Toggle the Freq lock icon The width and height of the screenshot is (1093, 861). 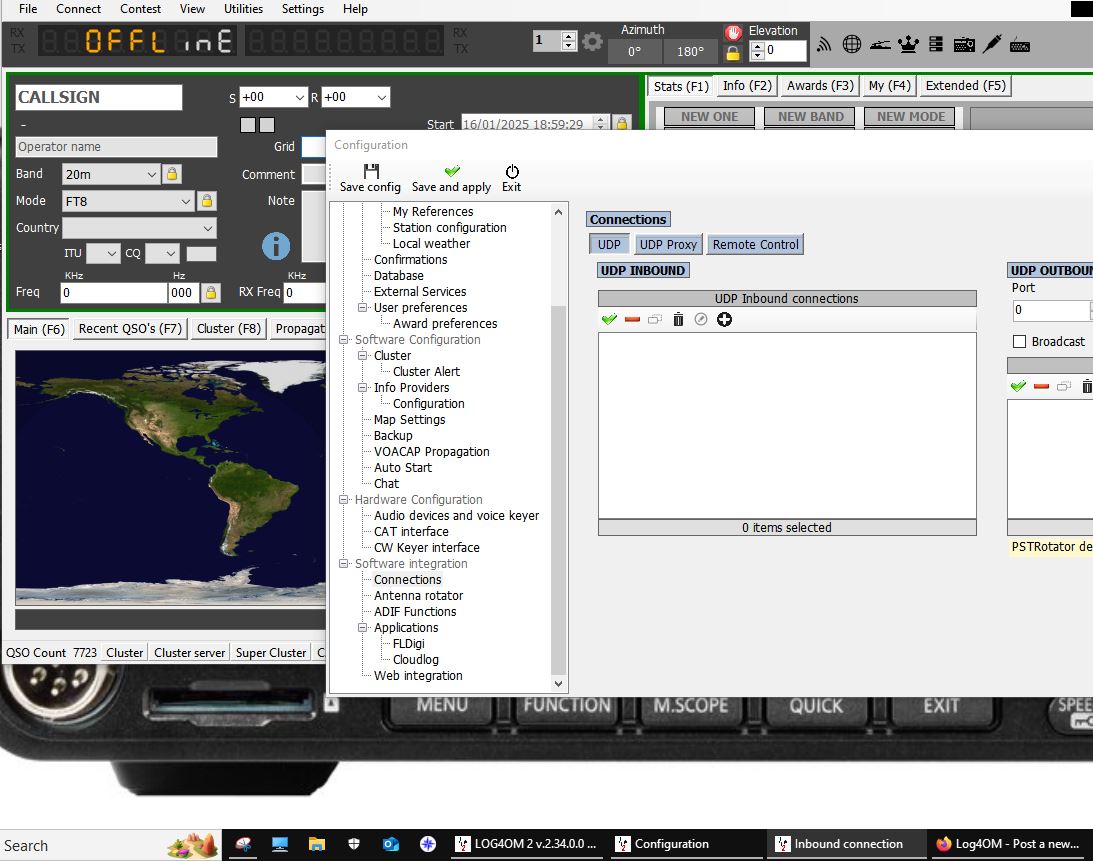tap(211, 292)
